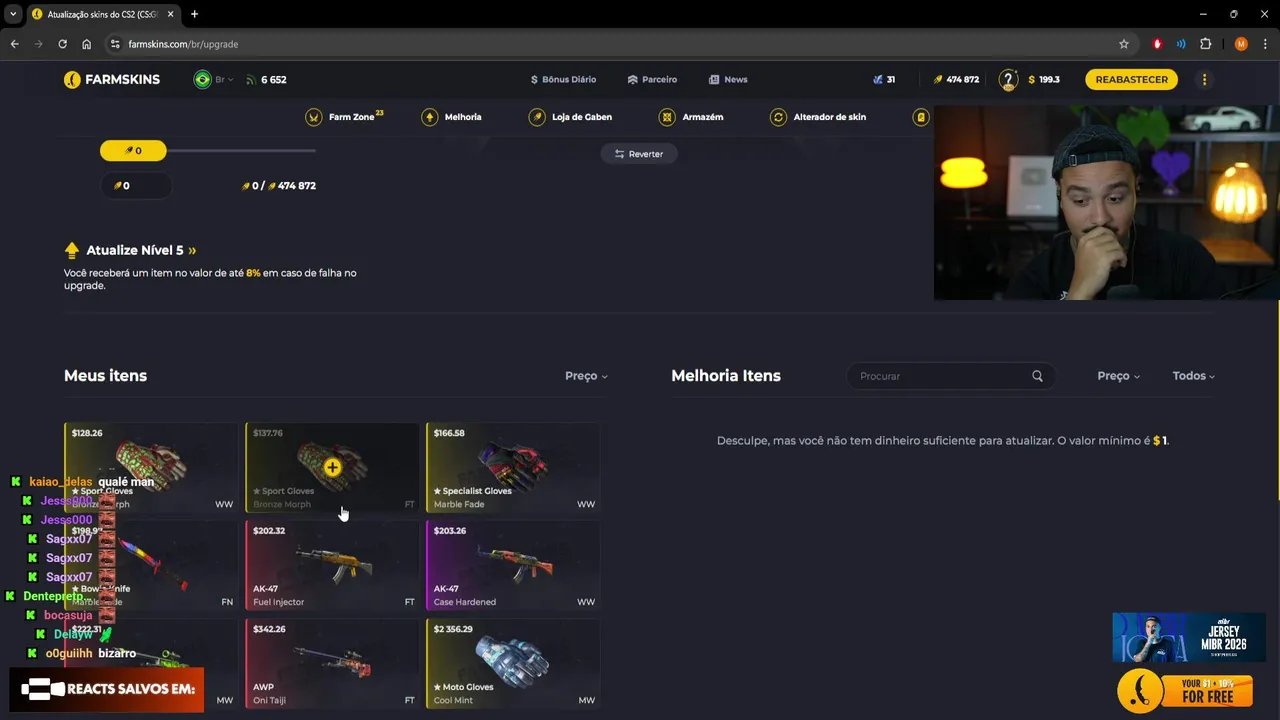This screenshot has width=1280, height=720.
Task: Click the Jersey MIBR 2026 banner
Action: tap(1188, 637)
